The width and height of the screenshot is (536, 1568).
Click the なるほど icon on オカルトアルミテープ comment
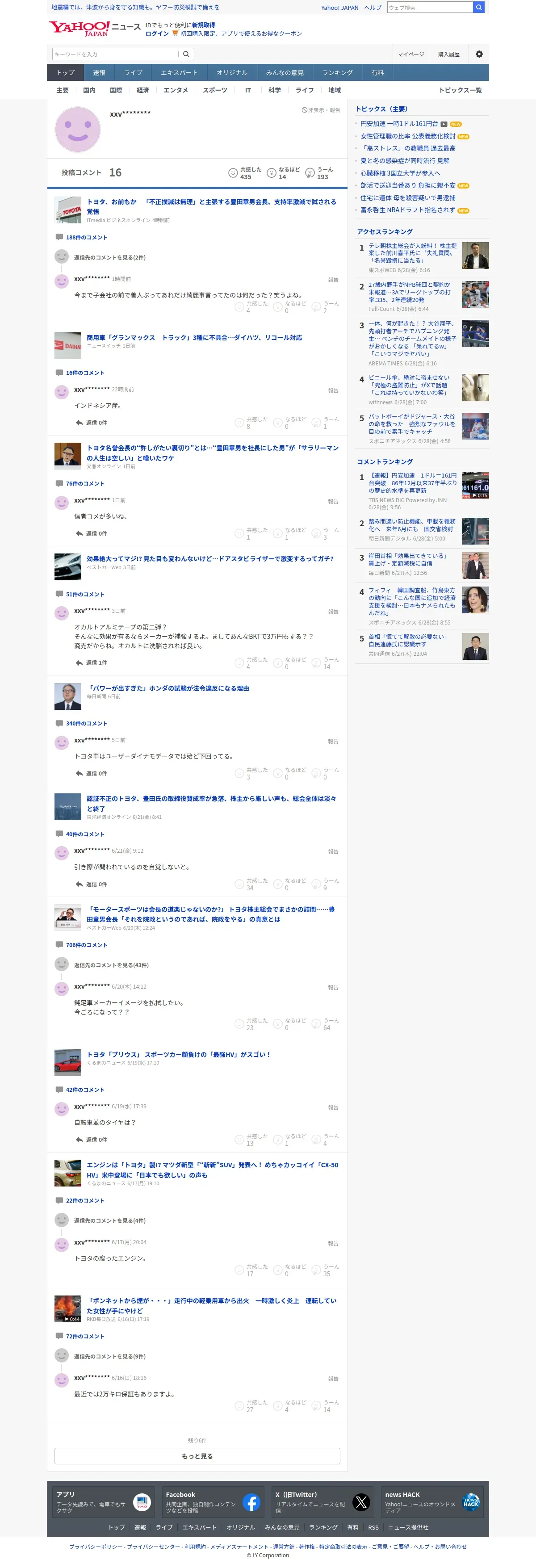click(x=277, y=663)
